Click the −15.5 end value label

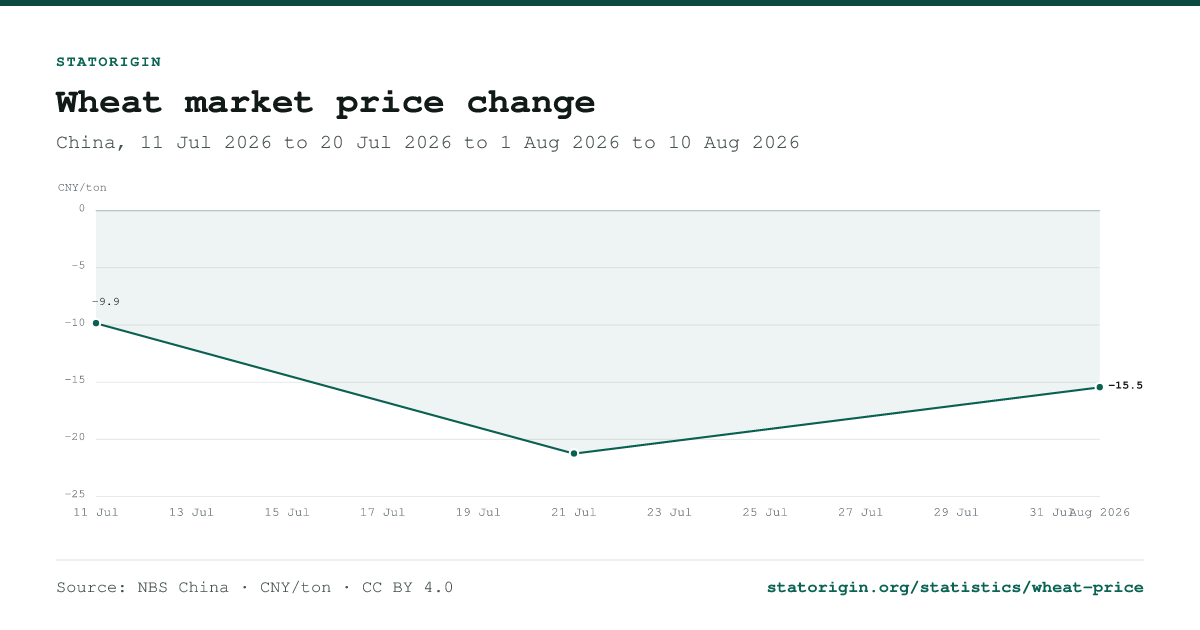coord(1125,386)
